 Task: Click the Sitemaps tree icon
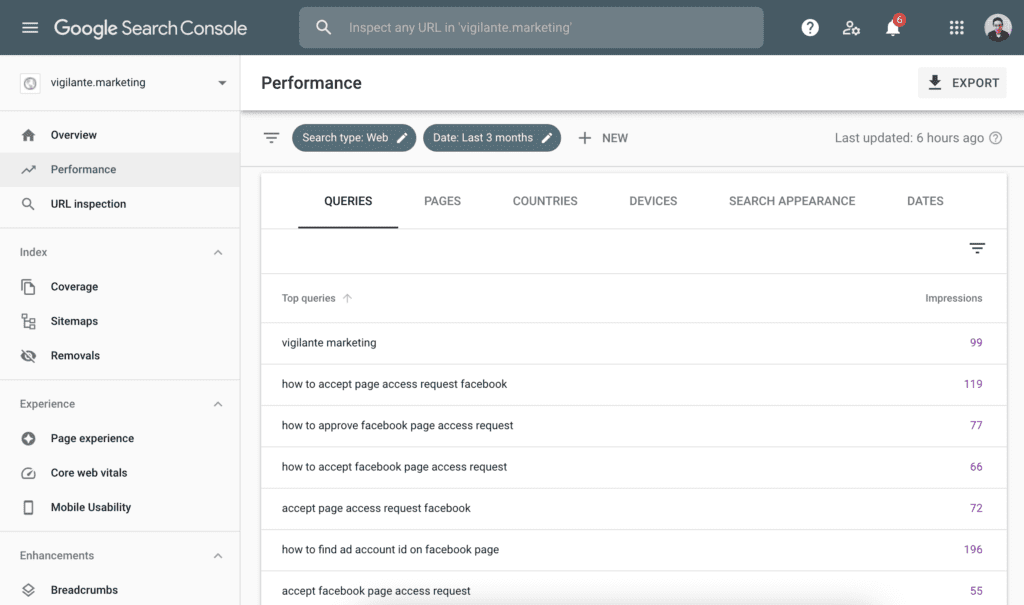(x=28, y=321)
